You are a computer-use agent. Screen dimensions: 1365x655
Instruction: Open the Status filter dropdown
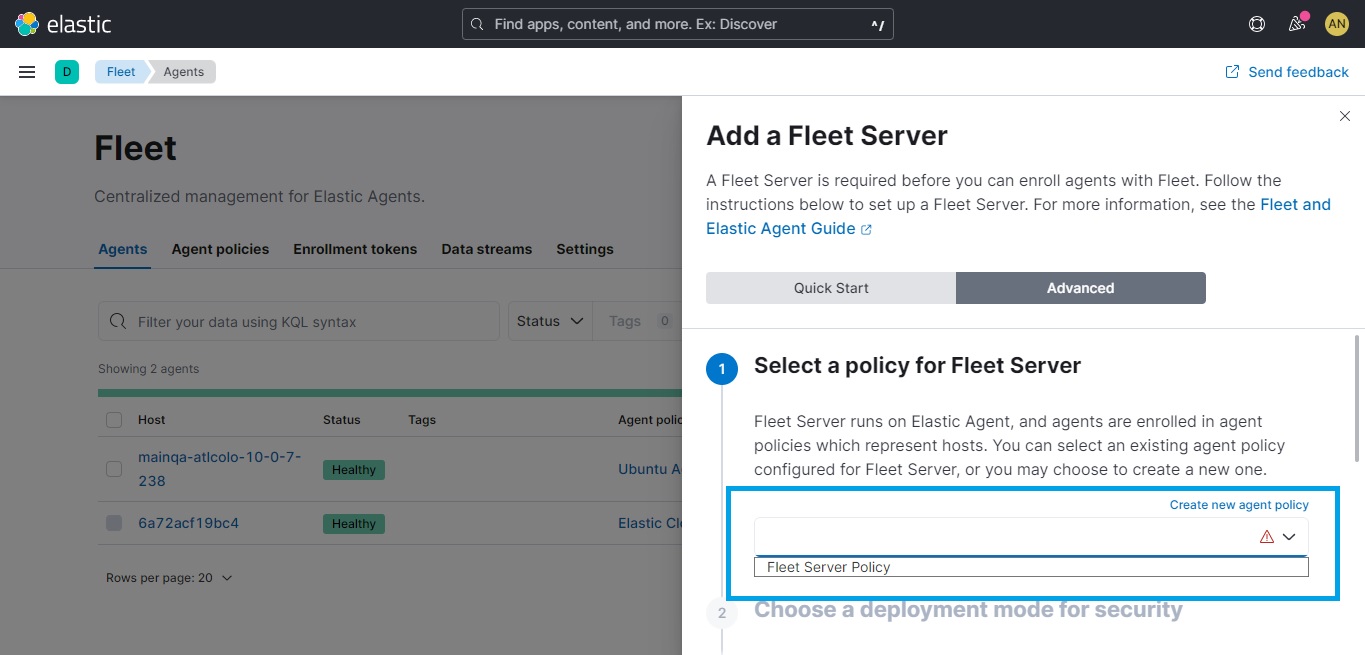[549, 320]
